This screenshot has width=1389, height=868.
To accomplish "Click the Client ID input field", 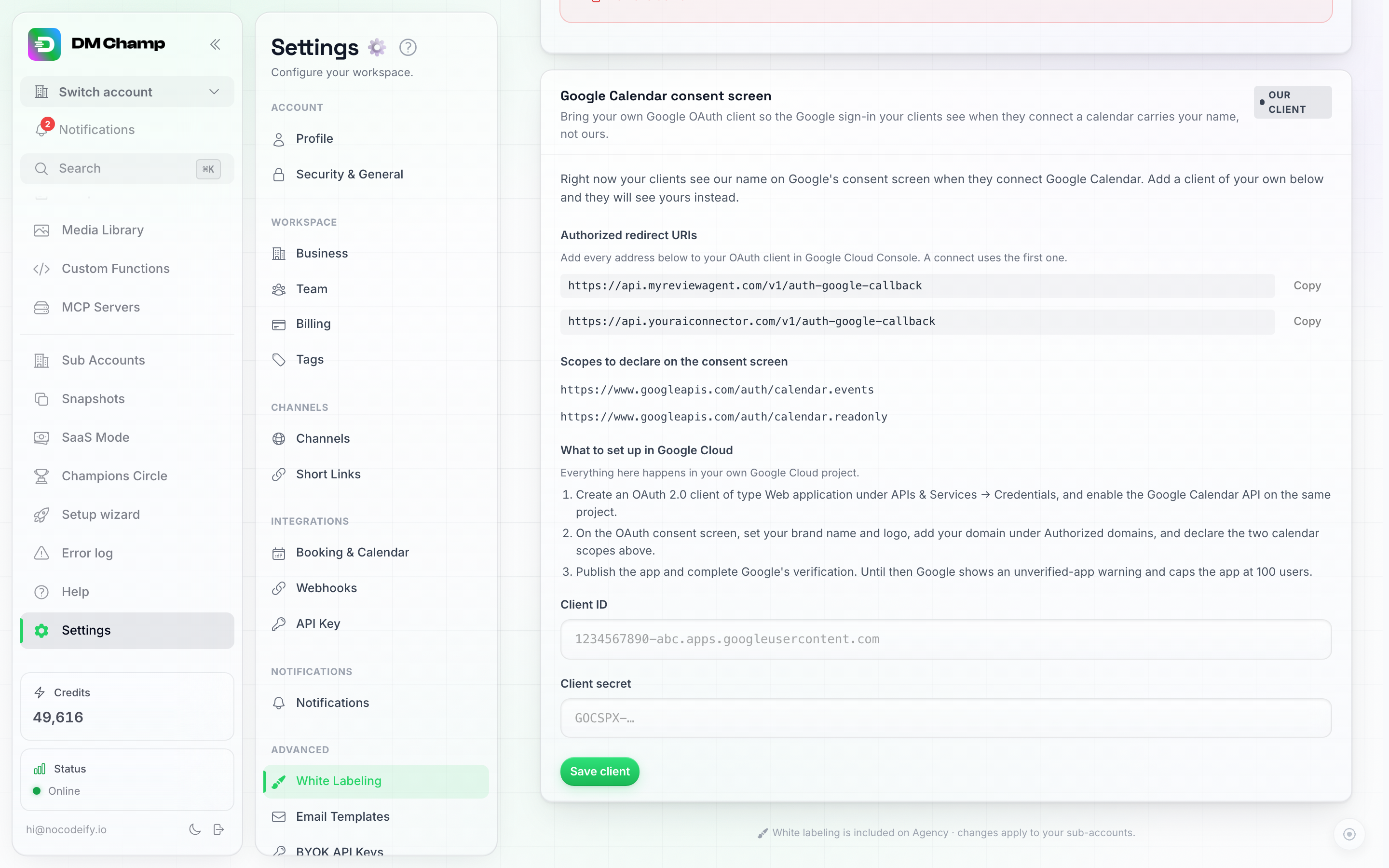I will tap(945, 639).
